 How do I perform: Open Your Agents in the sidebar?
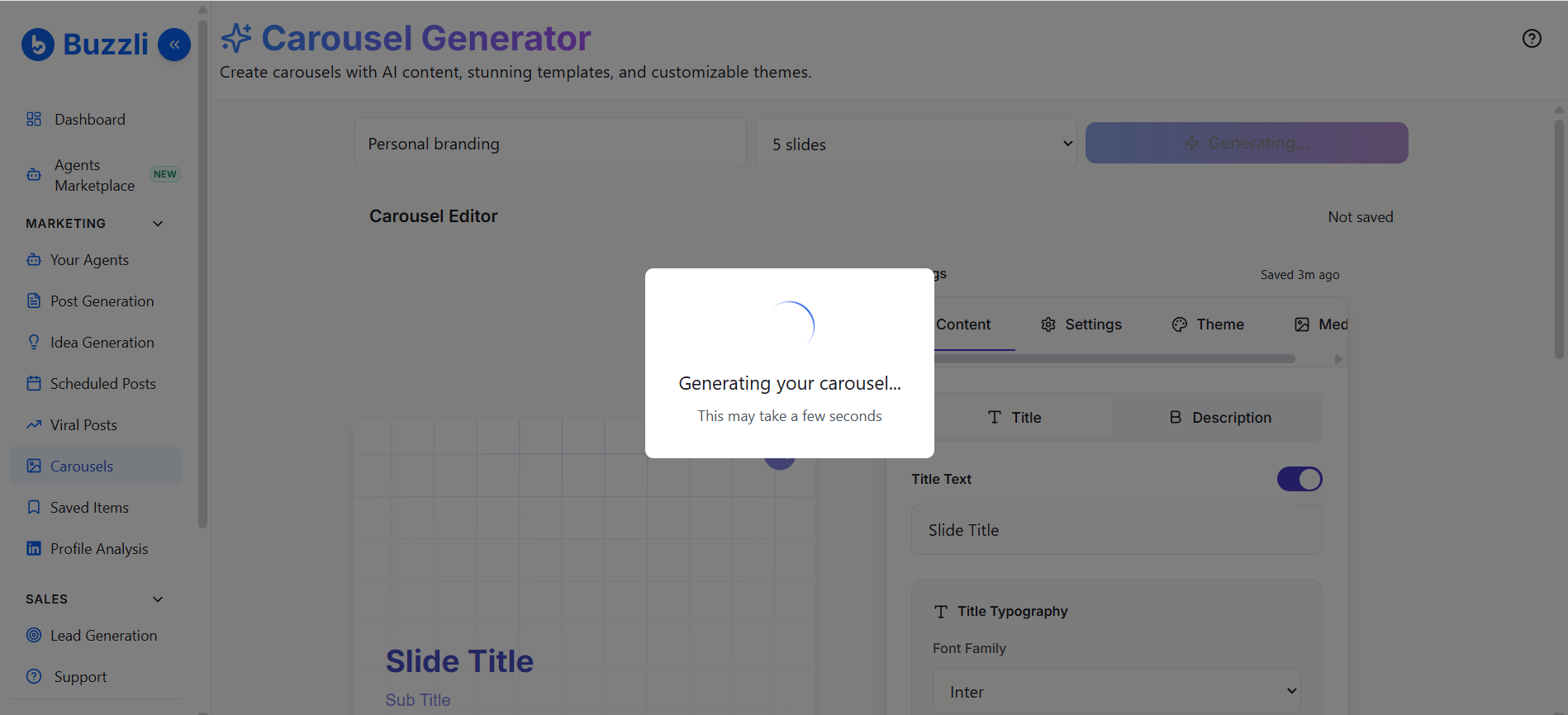coord(96,259)
